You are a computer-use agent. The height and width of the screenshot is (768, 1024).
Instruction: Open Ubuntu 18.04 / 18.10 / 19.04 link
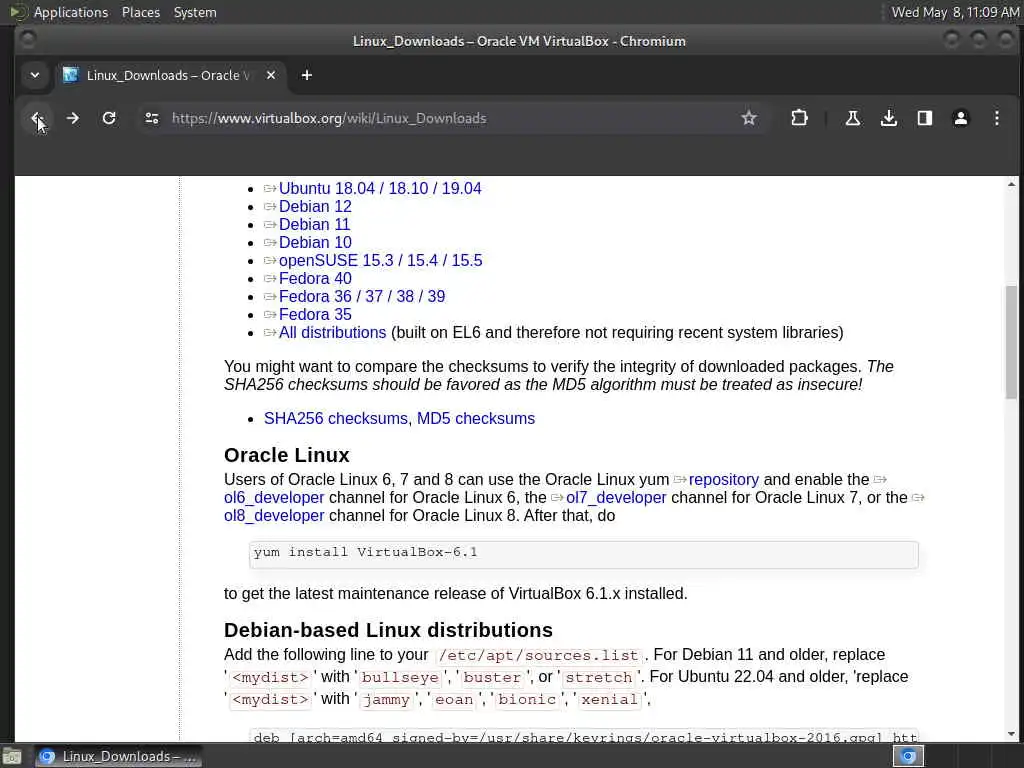(379, 189)
